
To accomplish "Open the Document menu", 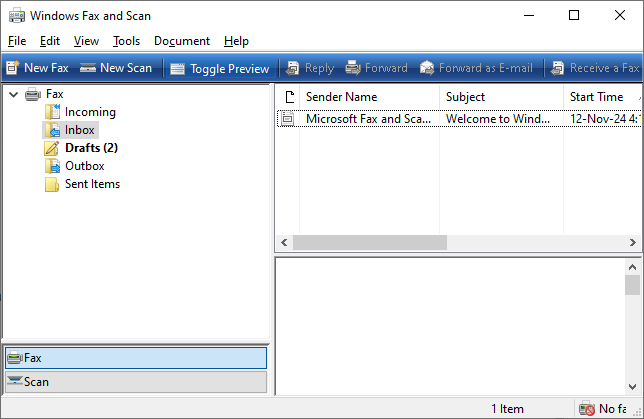I will pos(182,41).
